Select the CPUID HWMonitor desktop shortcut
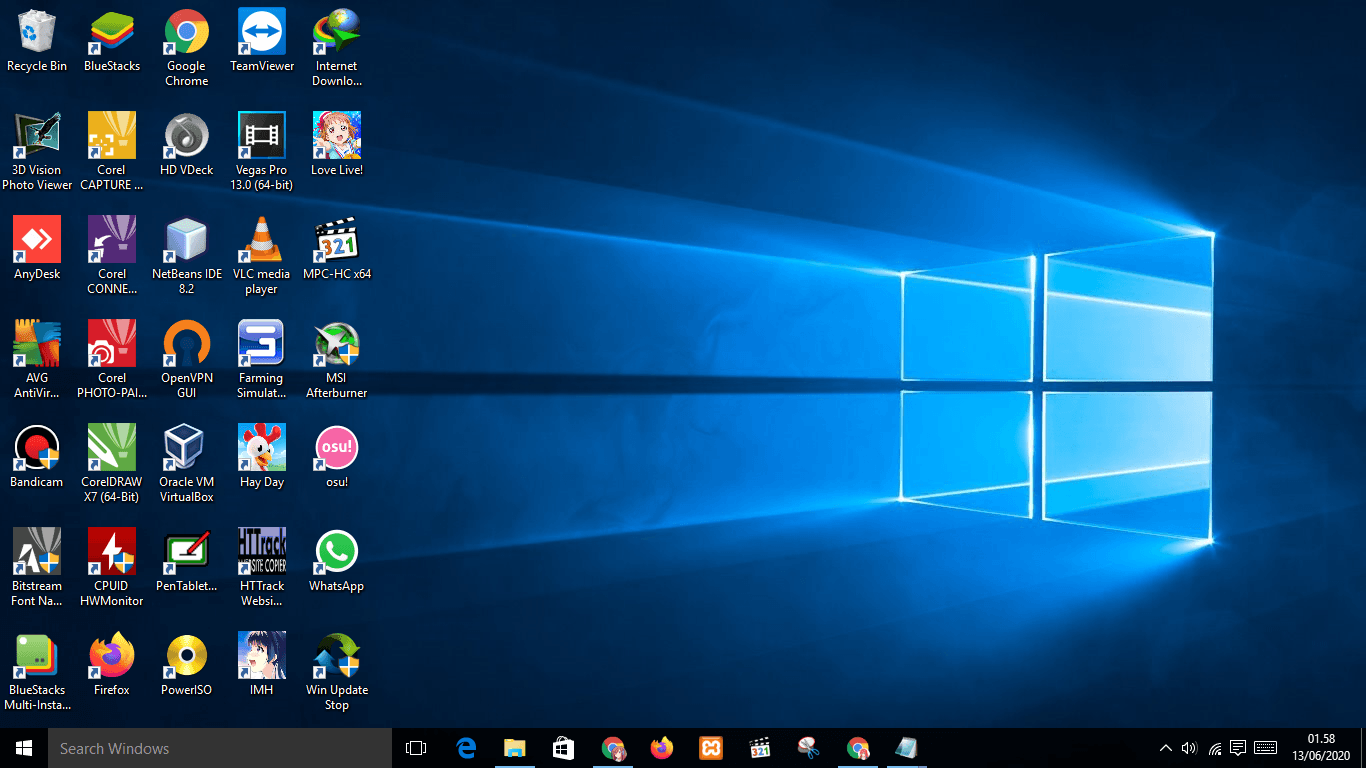Image resolution: width=1366 pixels, height=768 pixels. coord(112,567)
